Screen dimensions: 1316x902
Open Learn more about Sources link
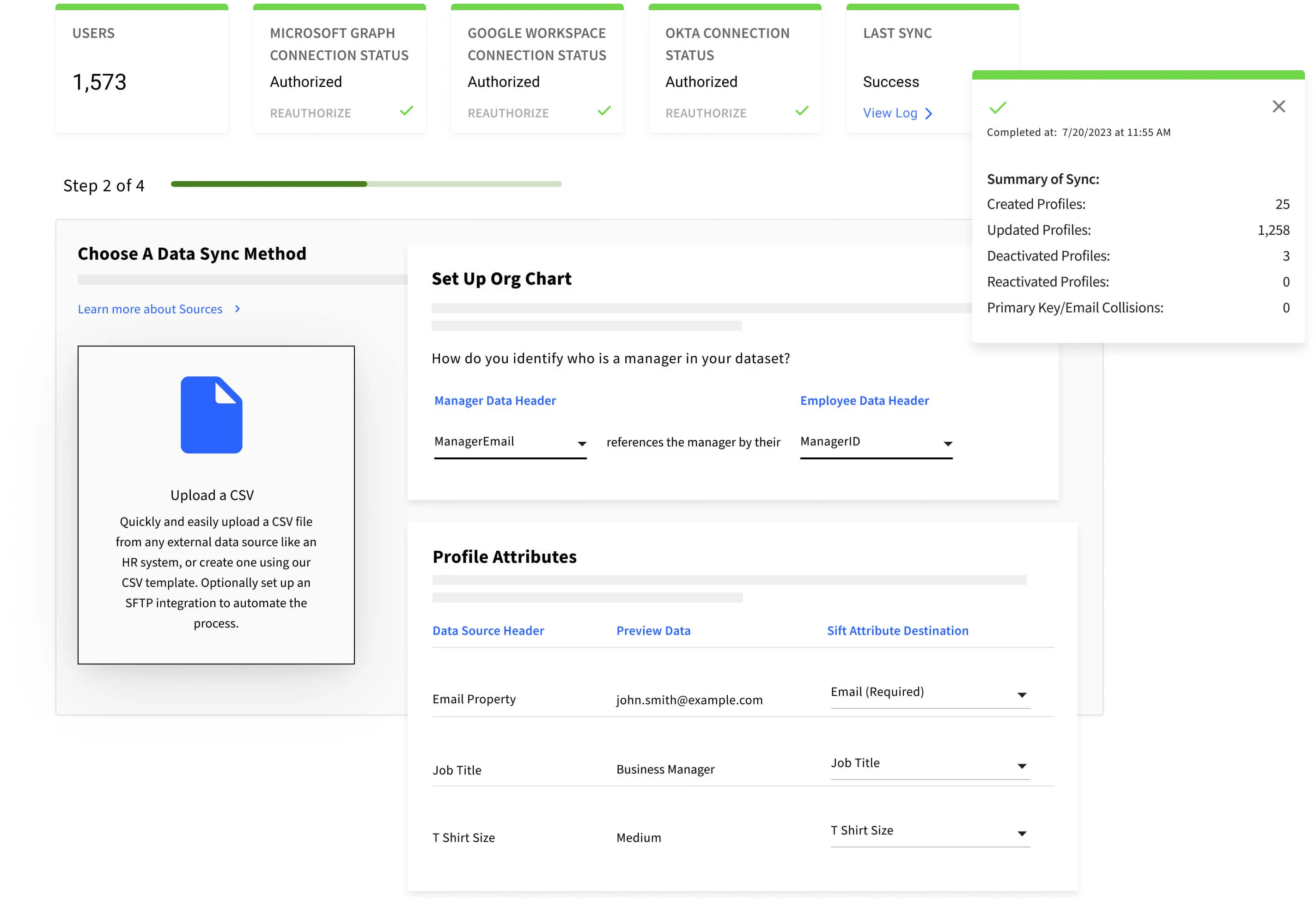pyautogui.click(x=150, y=309)
